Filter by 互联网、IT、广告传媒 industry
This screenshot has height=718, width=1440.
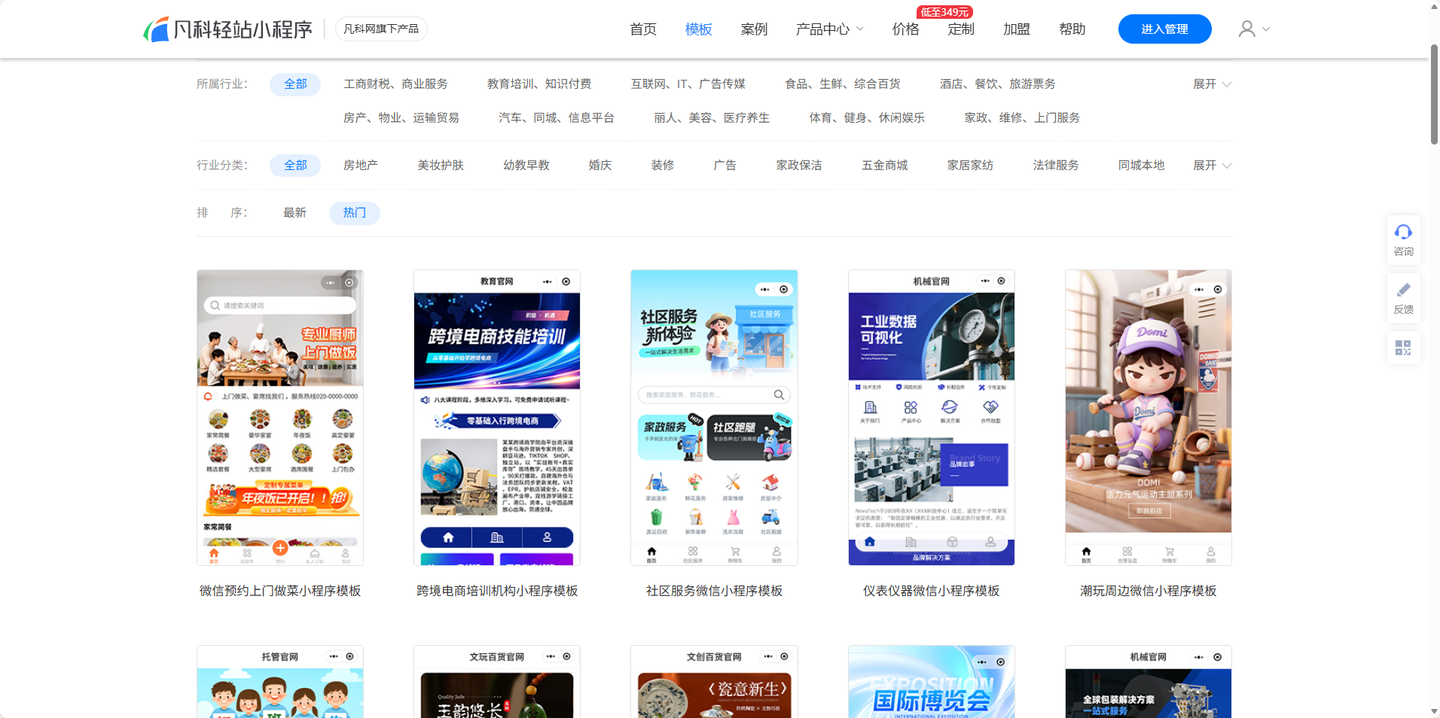(x=688, y=84)
